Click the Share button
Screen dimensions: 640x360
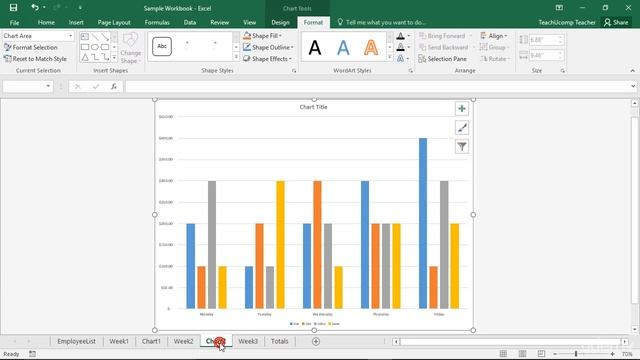pyautogui.click(x=616, y=22)
